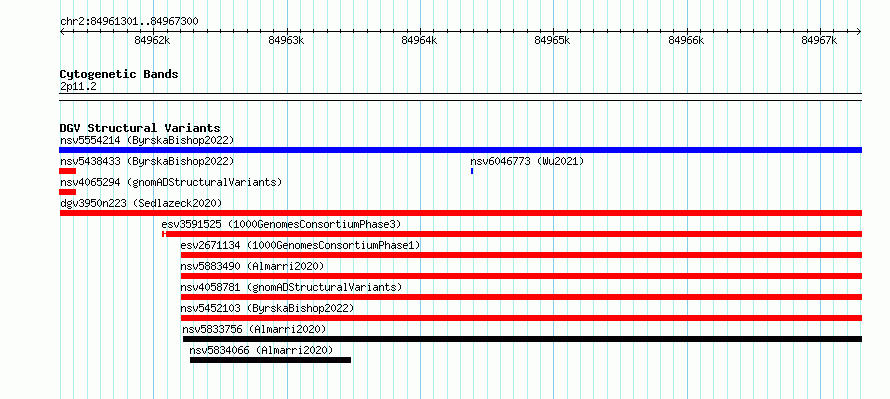Select the red esv3591525 variant bar
The height and width of the screenshot is (399, 890).
tap(512, 234)
